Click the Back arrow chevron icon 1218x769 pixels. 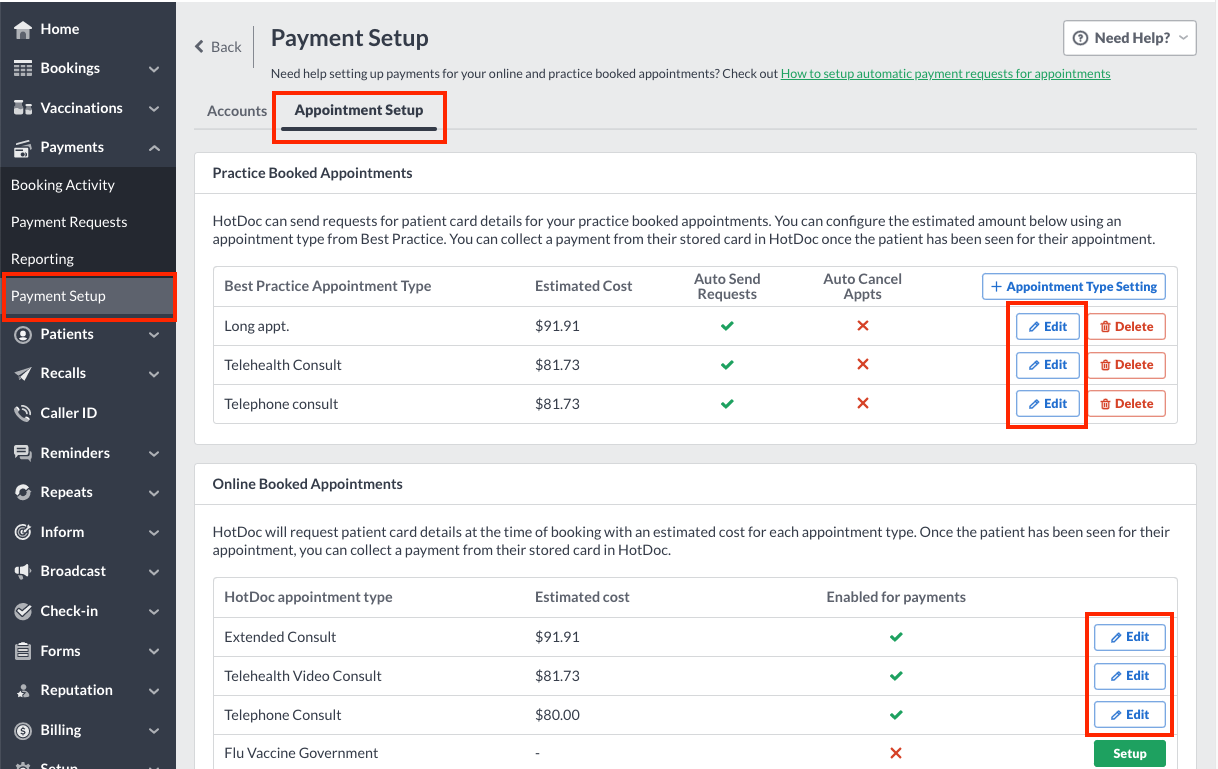(199, 47)
